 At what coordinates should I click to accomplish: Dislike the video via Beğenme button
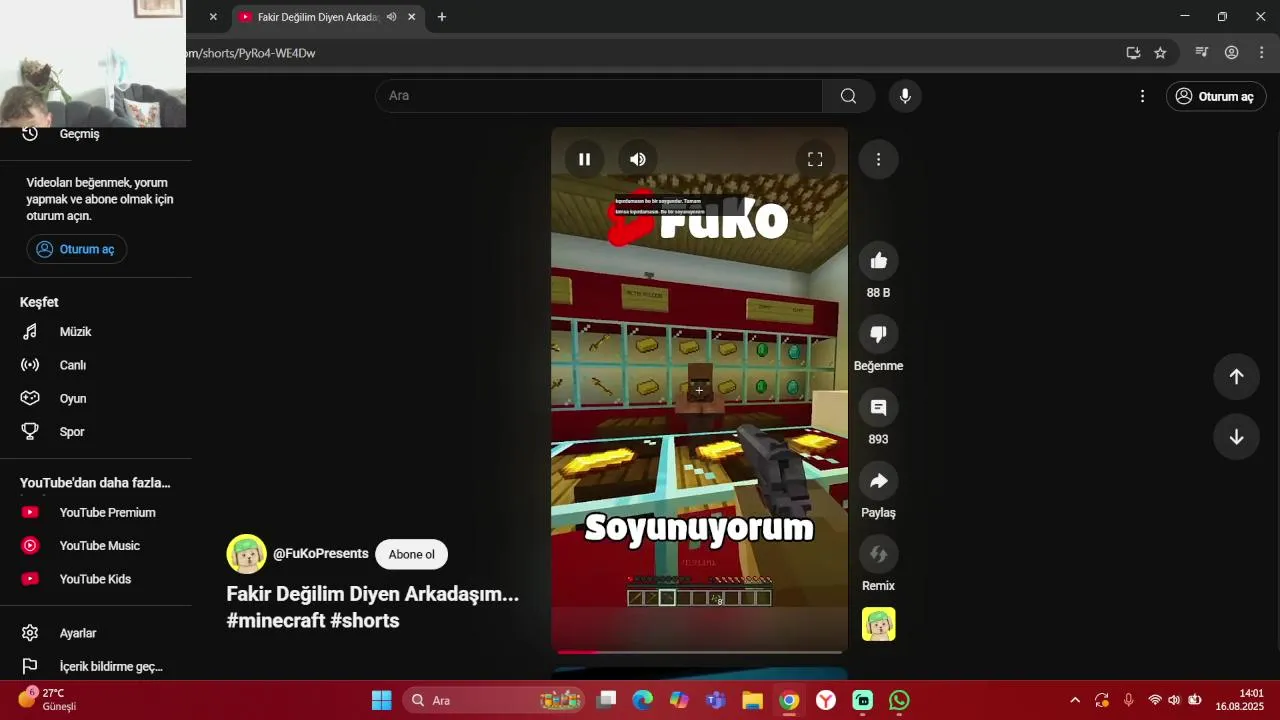click(x=878, y=334)
